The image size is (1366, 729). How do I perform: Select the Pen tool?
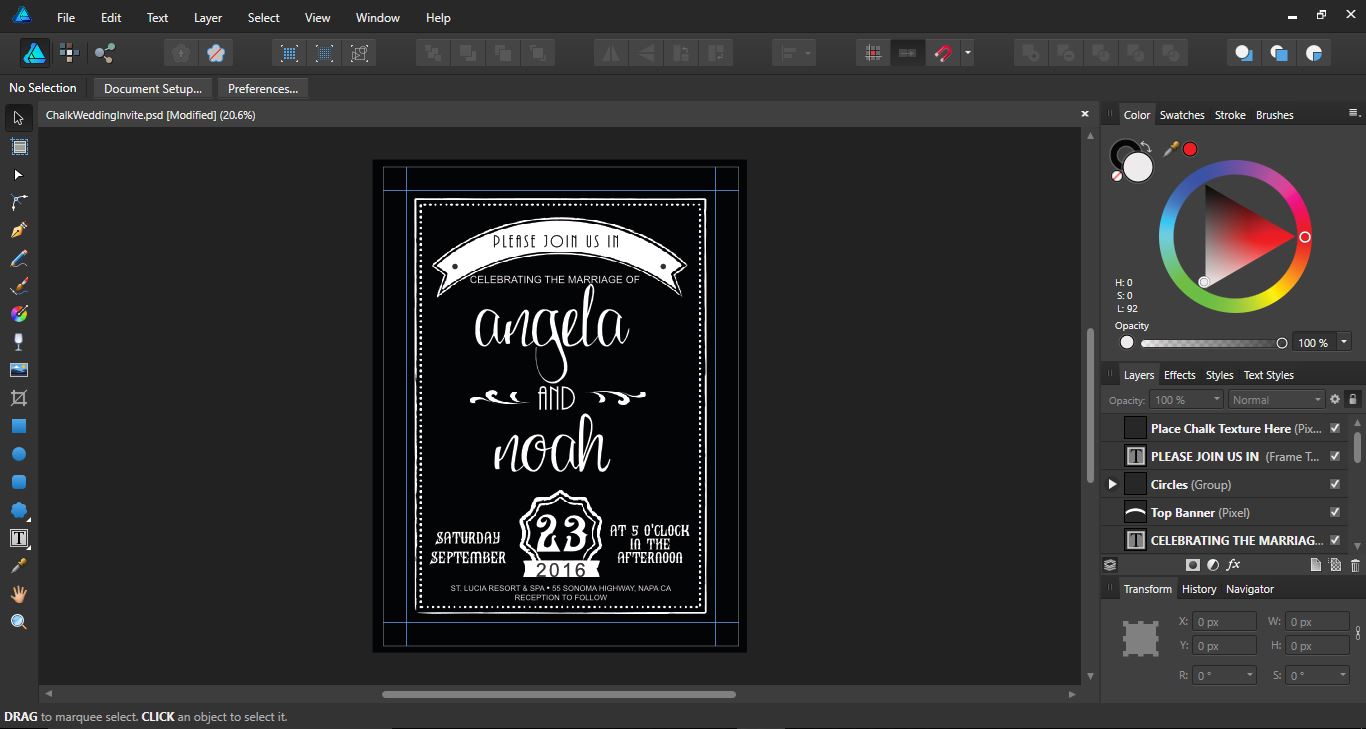tap(18, 230)
